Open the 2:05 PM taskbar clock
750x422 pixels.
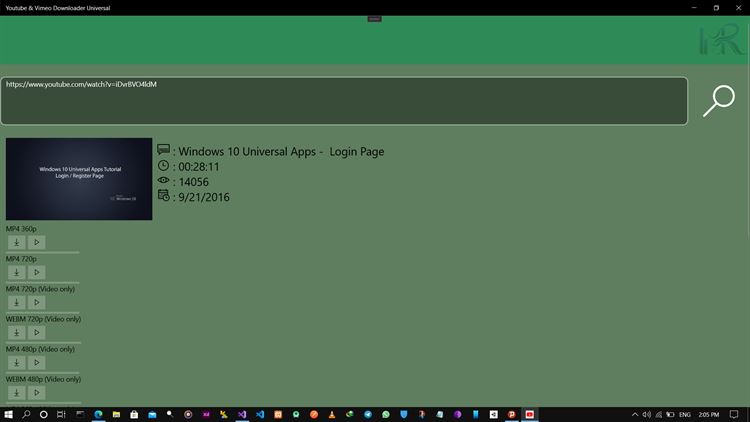(x=708, y=414)
